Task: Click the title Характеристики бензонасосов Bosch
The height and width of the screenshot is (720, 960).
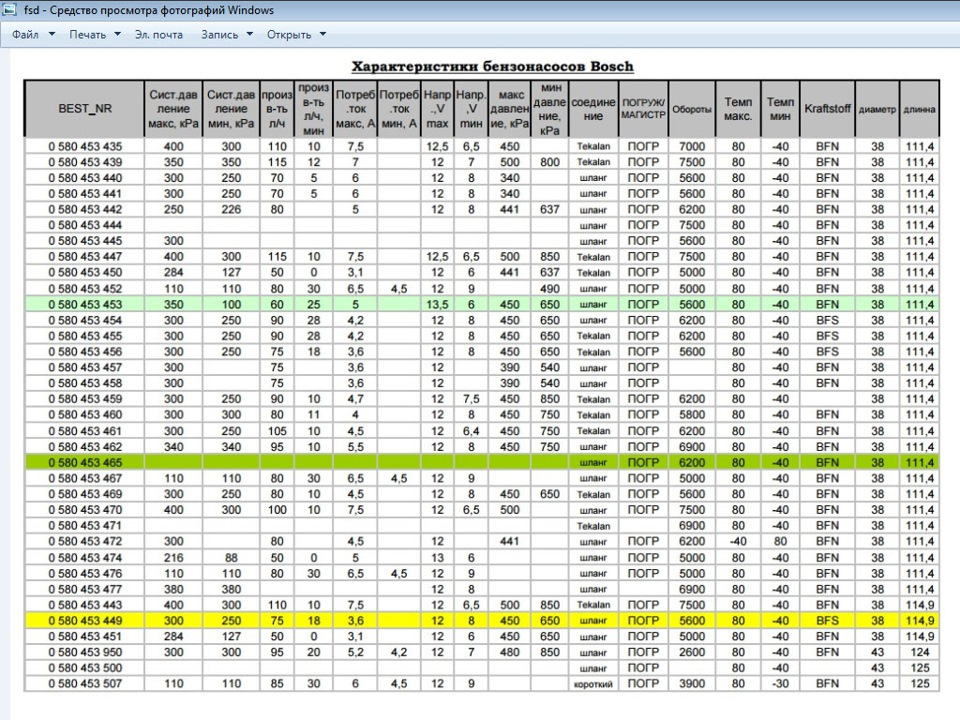Action: tap(492, 66)
